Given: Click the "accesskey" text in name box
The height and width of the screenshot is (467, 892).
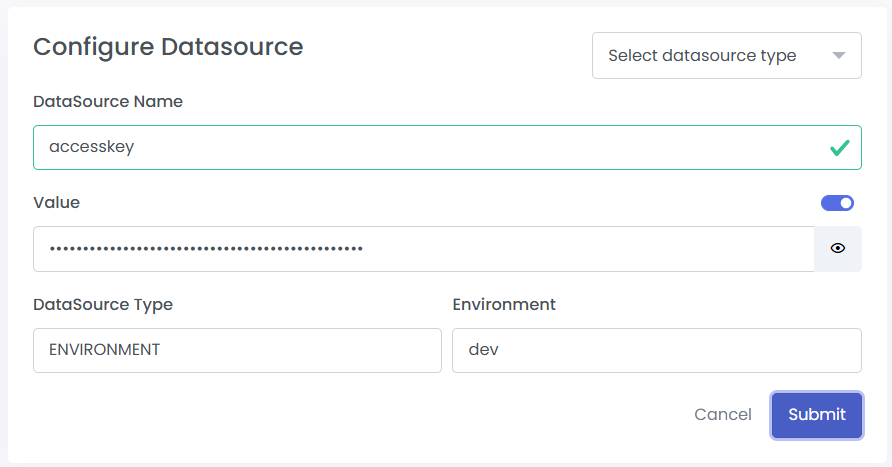Looking at the screenshot, I should tap(91, 148).
